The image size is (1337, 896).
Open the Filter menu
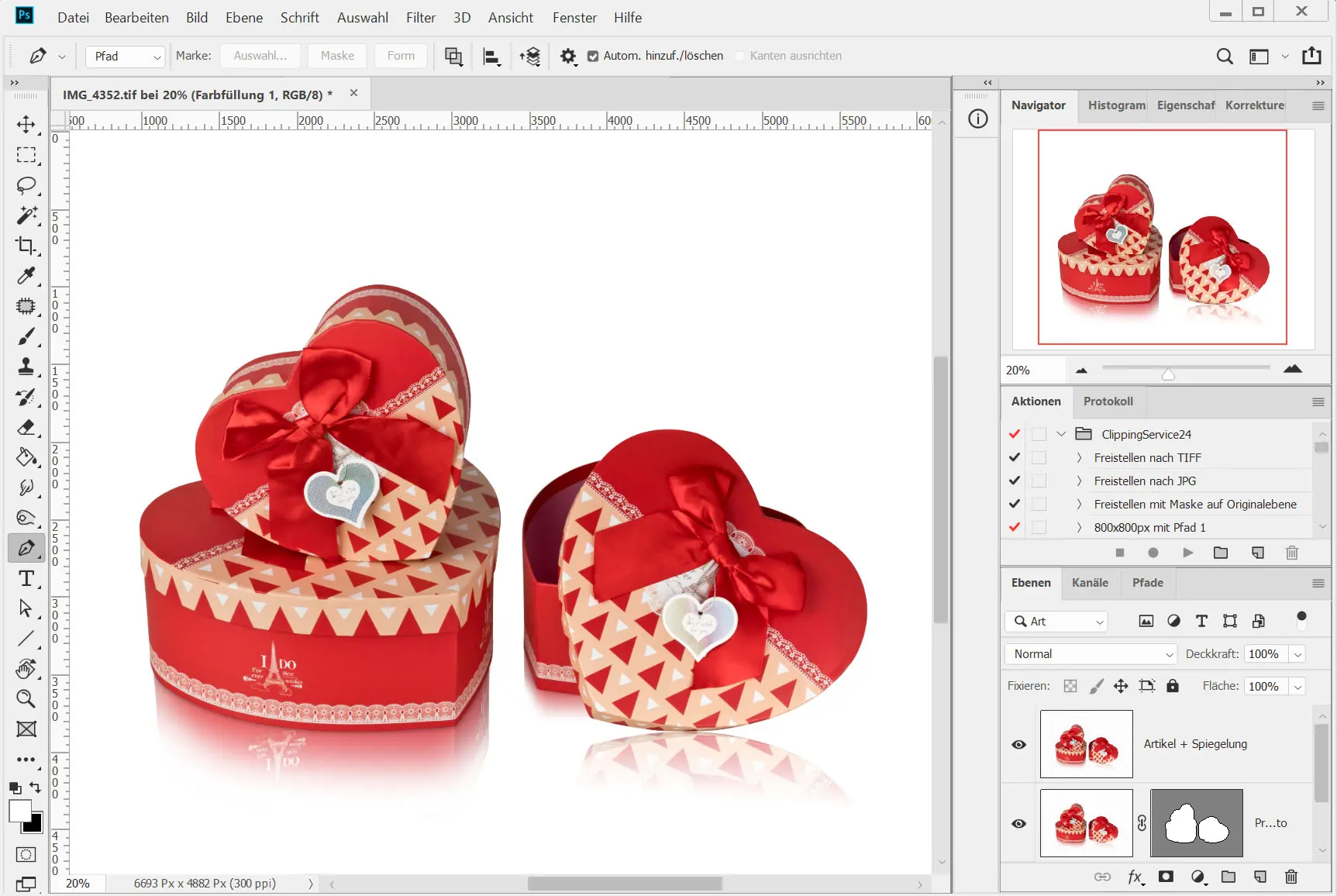click(421, 17)
